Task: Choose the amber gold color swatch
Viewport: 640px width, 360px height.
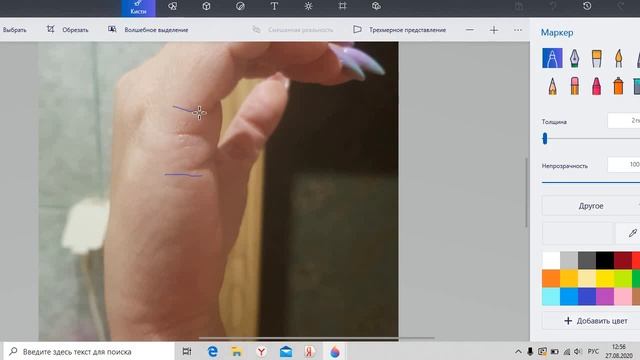Action: click(x=569, y=278)
